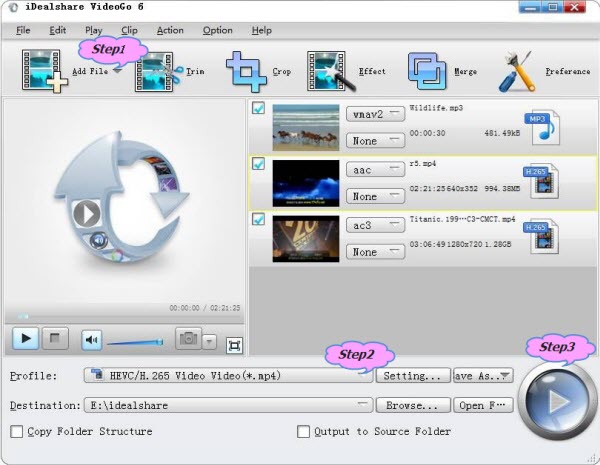Open the None subtitle dropdown for Wildlife.mp3
Screen dimensions: 600x465
pos(375,140)
